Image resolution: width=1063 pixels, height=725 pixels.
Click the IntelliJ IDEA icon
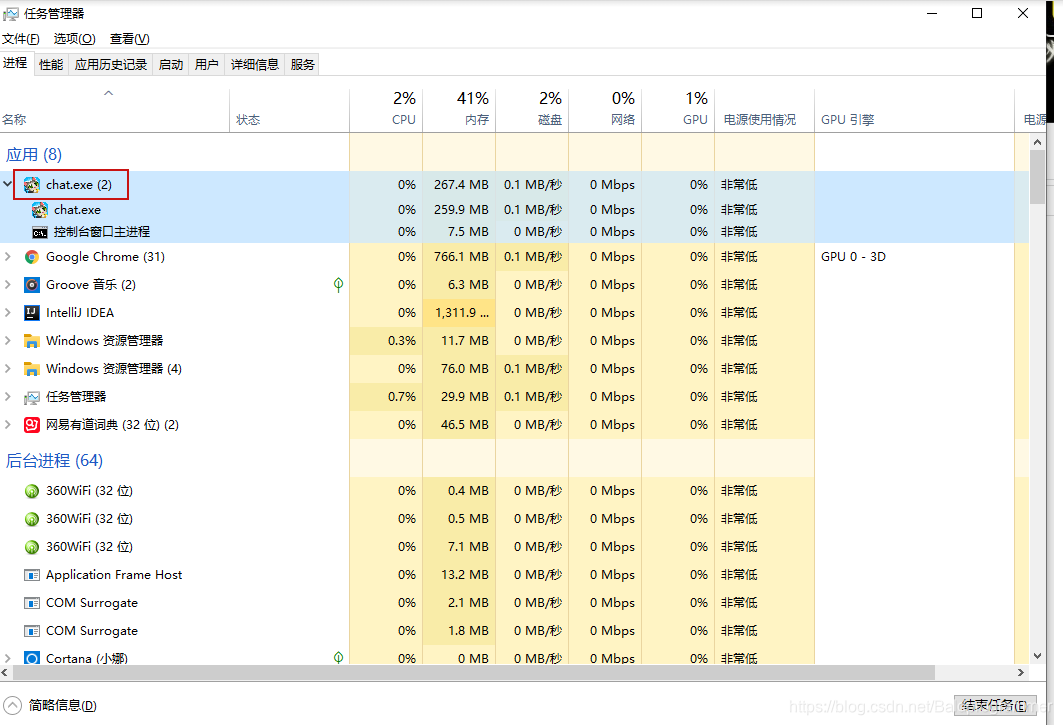32,313
